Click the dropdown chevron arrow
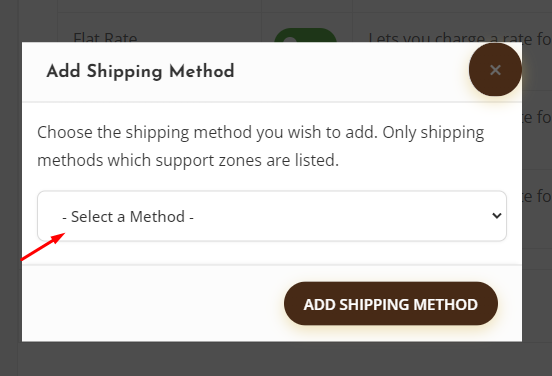Screen dimensions: 552x376 pos(497,215)
